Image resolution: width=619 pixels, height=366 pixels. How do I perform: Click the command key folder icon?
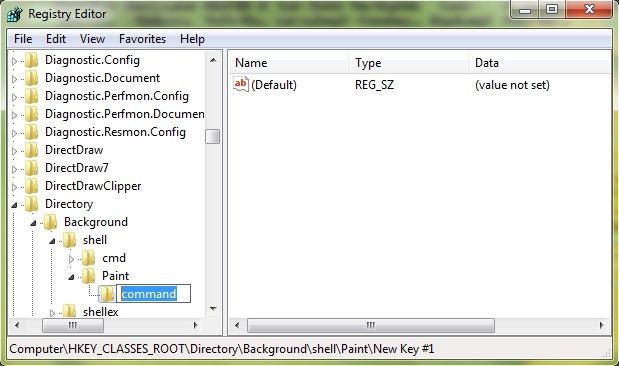point(107,294)
